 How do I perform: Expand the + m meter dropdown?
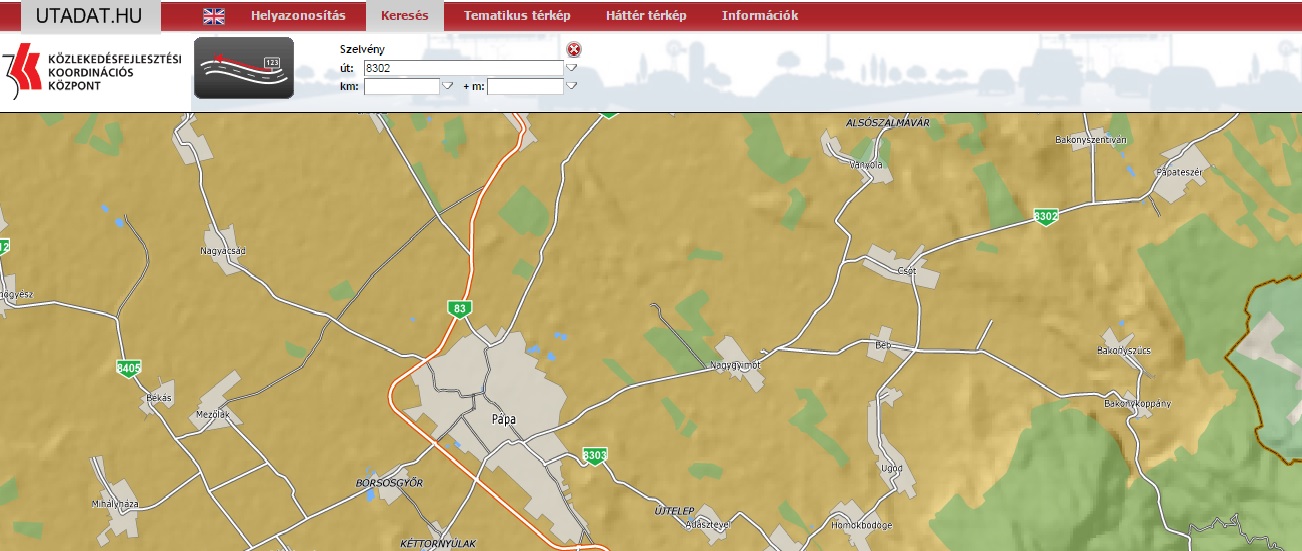coord(571,86)
